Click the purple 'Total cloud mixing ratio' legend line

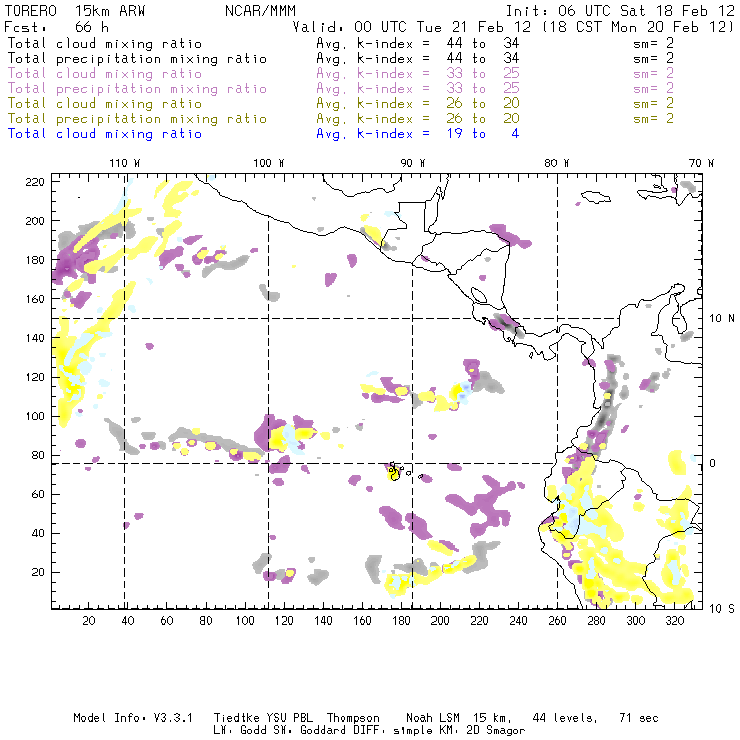click(x=105, y=74)
